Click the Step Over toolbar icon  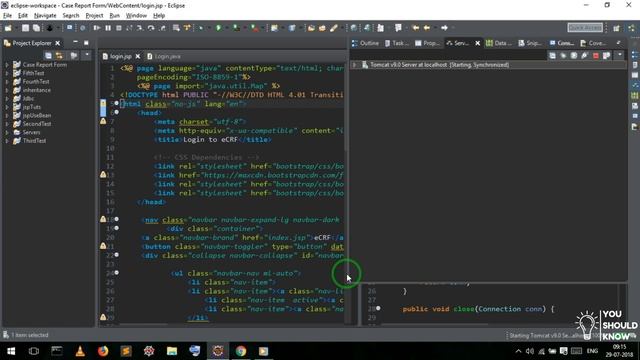(x=151, y=28)
